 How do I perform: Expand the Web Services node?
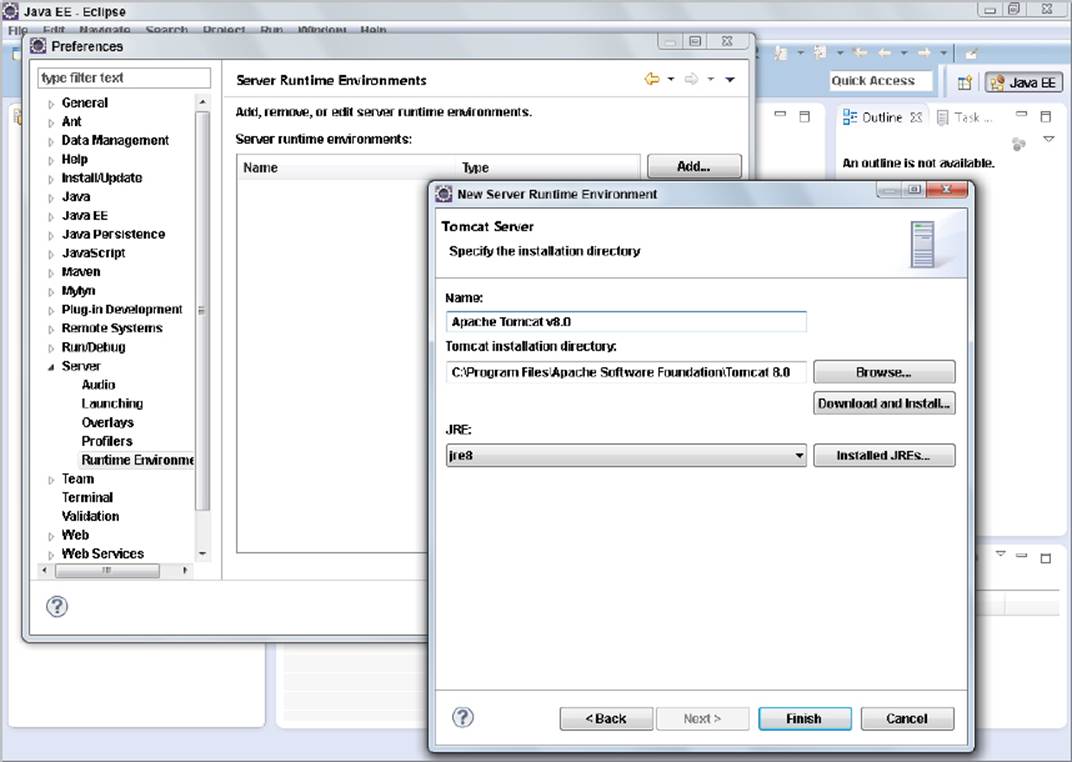(x=51, y=556)
